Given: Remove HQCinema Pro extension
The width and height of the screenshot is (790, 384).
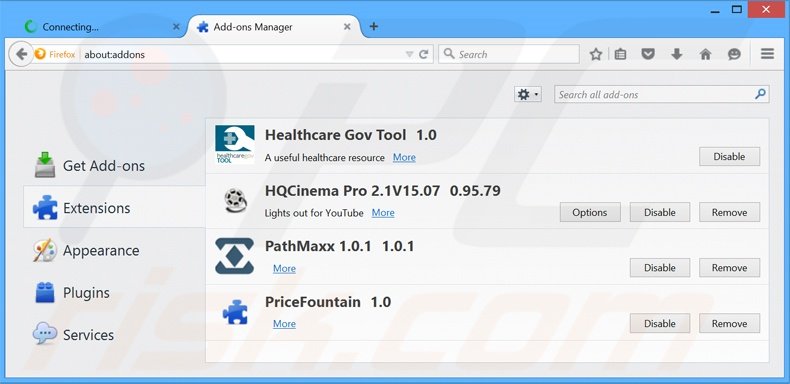Looking at the screenshot, I should pos(729,213).
